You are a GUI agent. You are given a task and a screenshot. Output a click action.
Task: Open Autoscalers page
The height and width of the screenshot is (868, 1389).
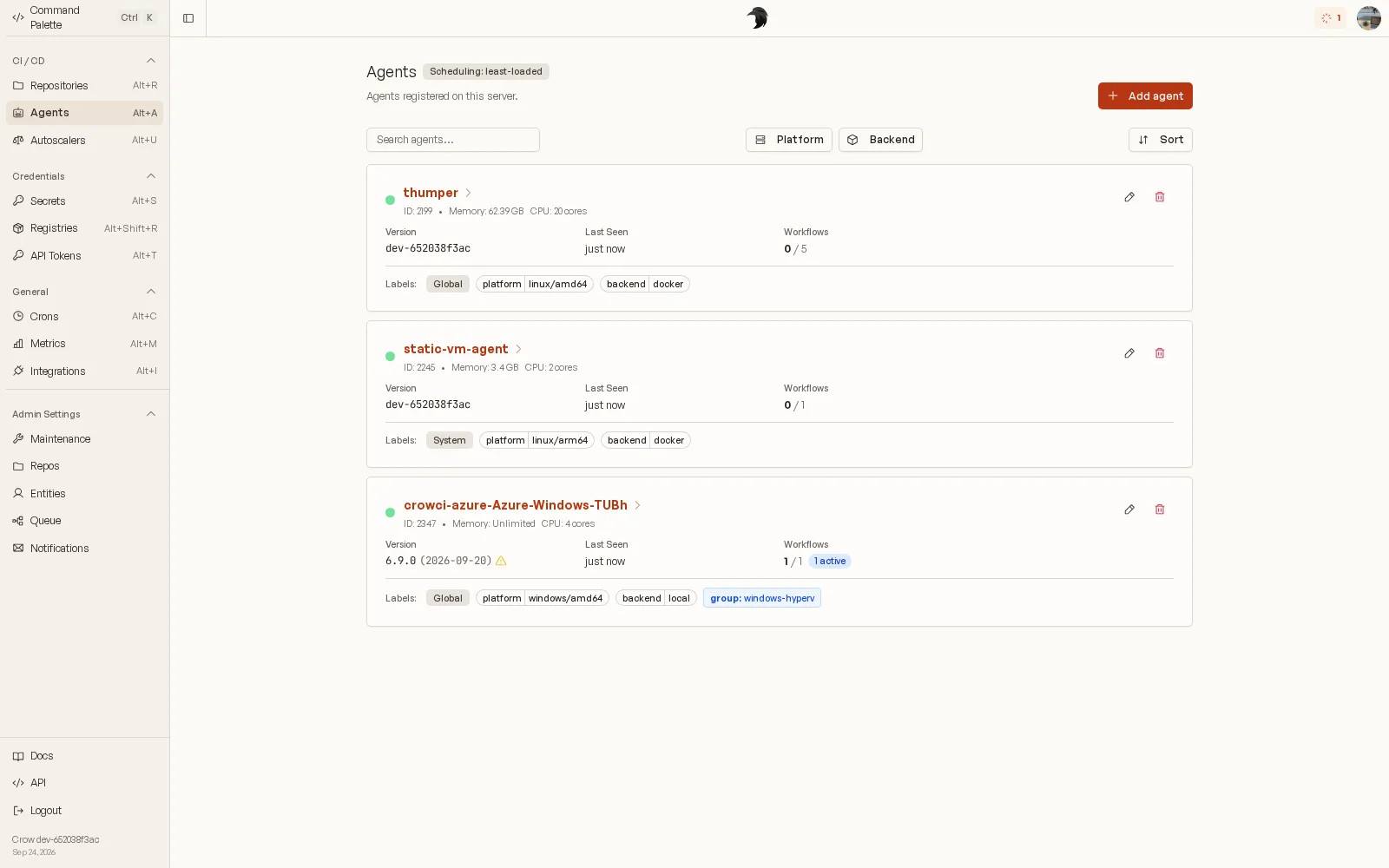click(x=84, y=141)
